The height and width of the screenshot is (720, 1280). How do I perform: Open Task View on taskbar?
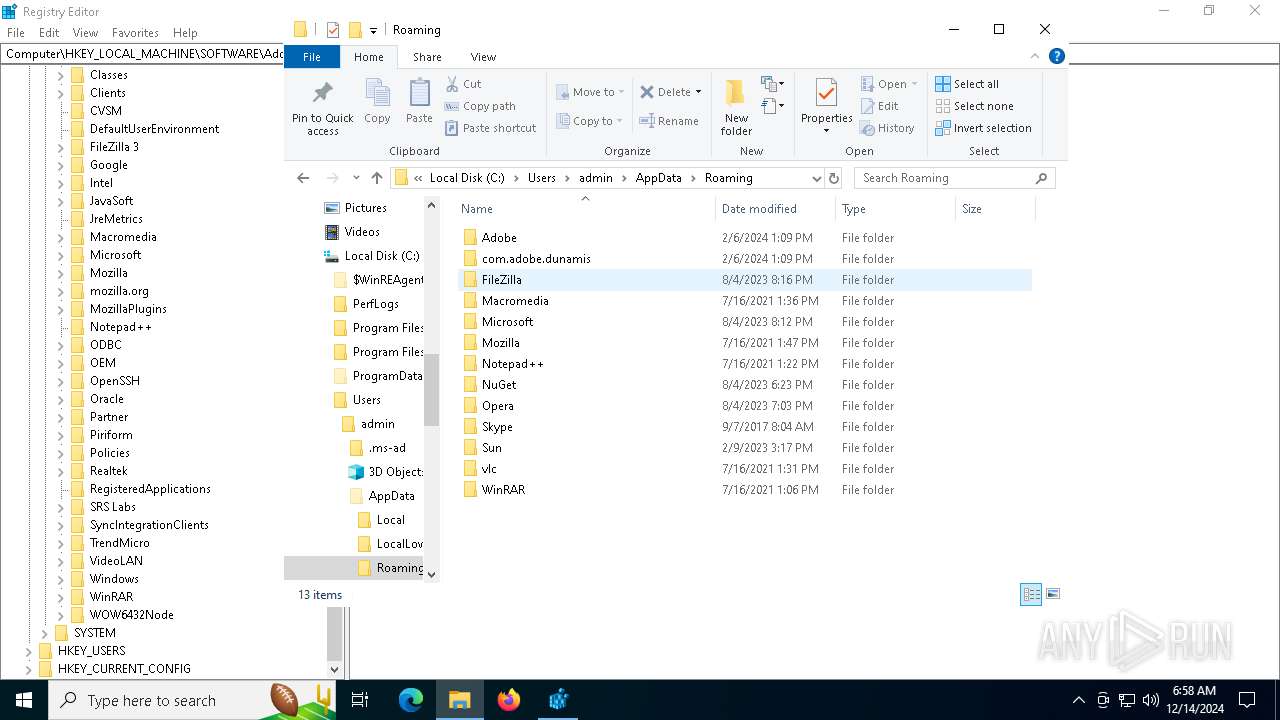pos(360,700)
